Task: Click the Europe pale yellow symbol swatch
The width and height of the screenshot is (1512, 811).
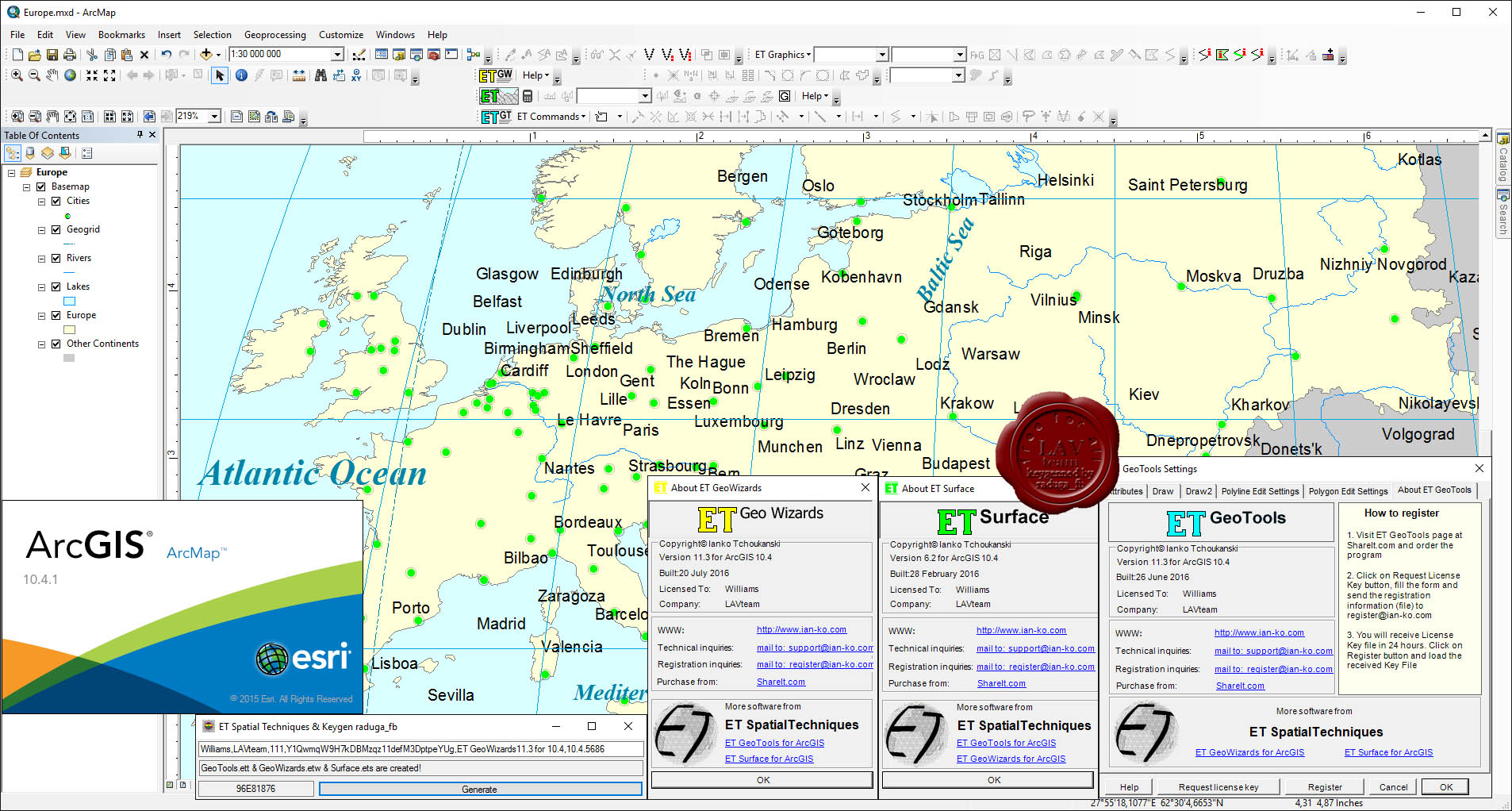Action: click(x=69, y=330)
